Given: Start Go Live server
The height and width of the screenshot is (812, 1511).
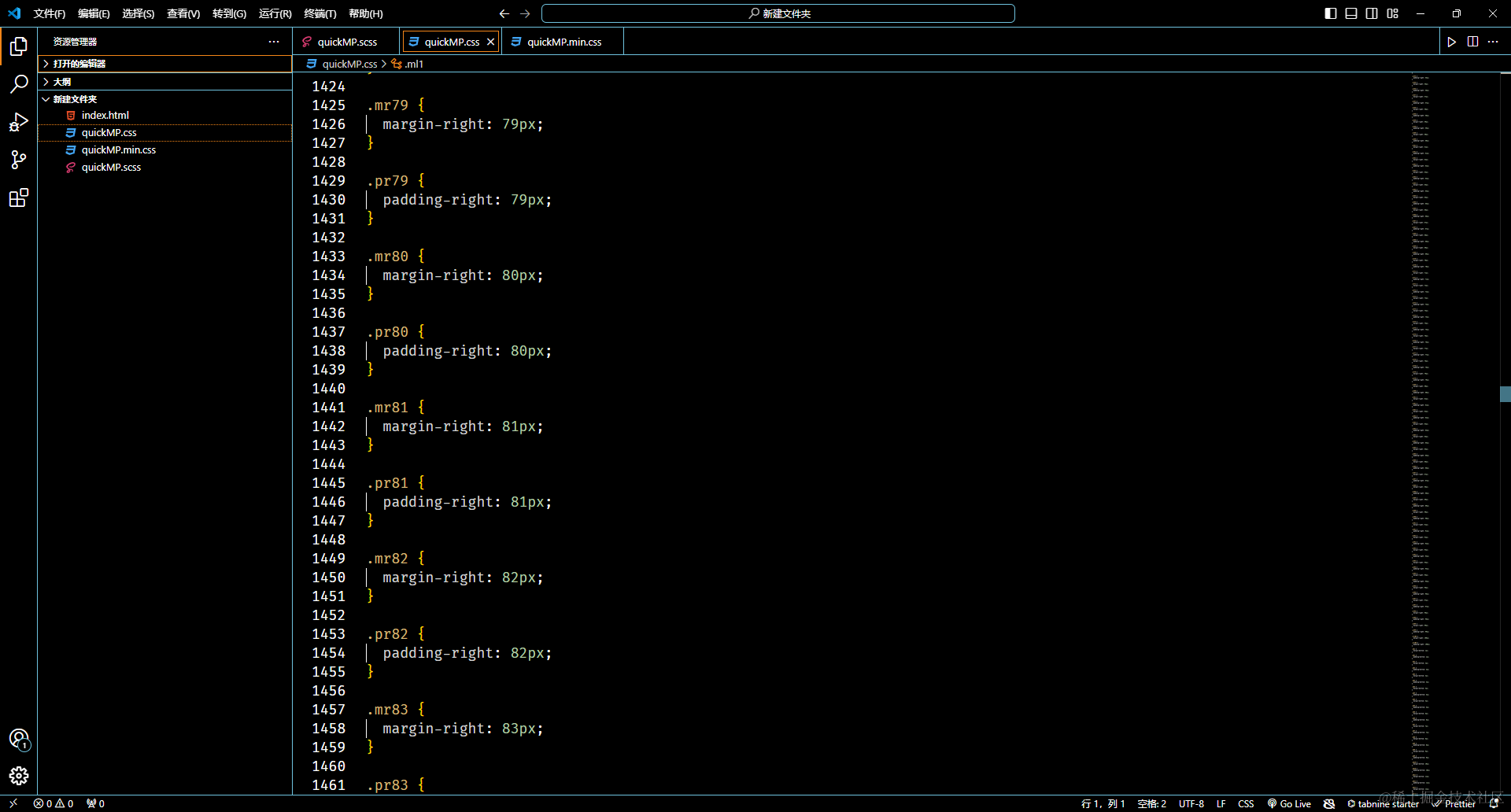Looking at the screenshot, I should (1289, 803).
